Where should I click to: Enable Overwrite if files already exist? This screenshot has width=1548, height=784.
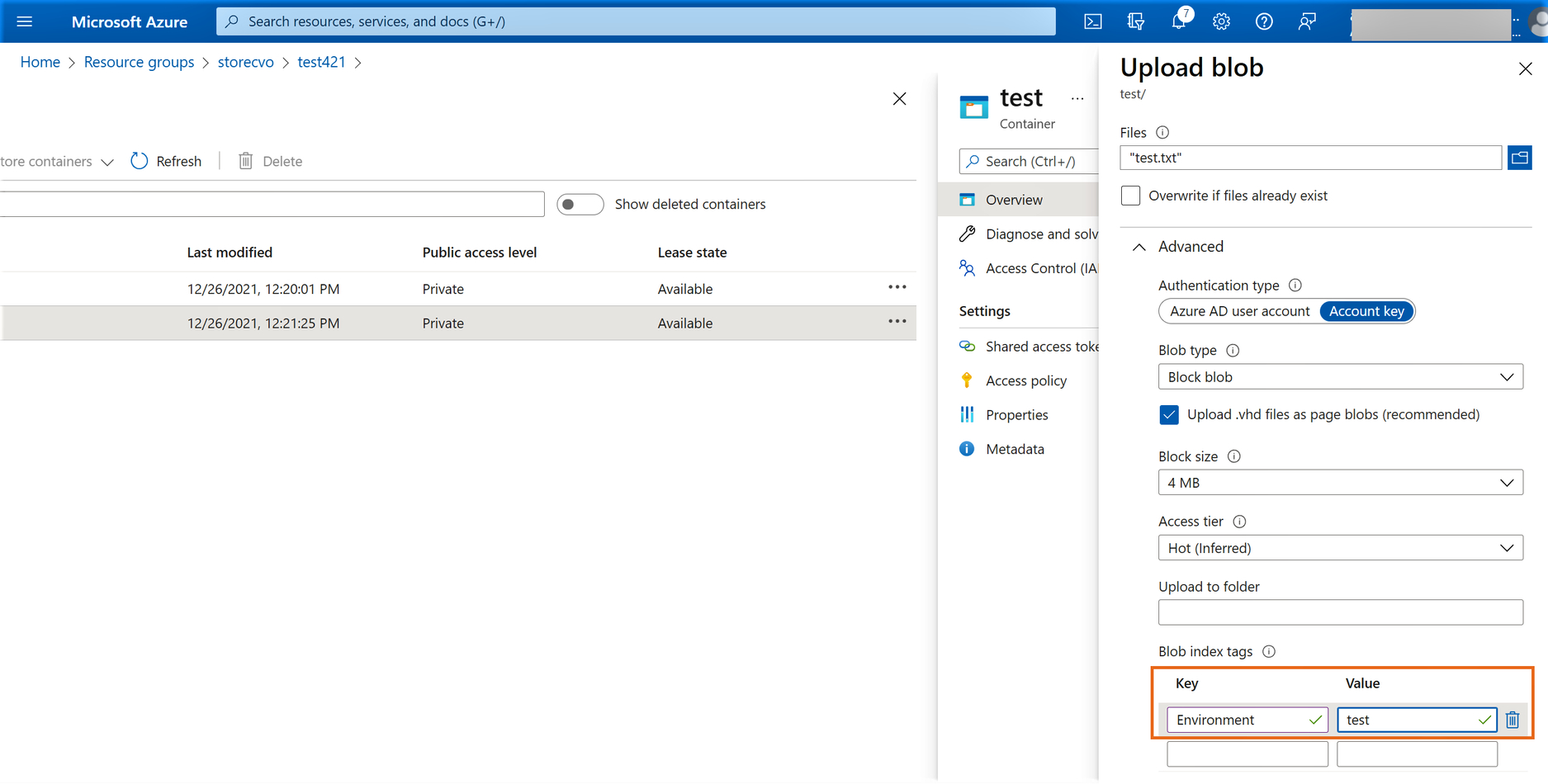tap(1130, 196)
